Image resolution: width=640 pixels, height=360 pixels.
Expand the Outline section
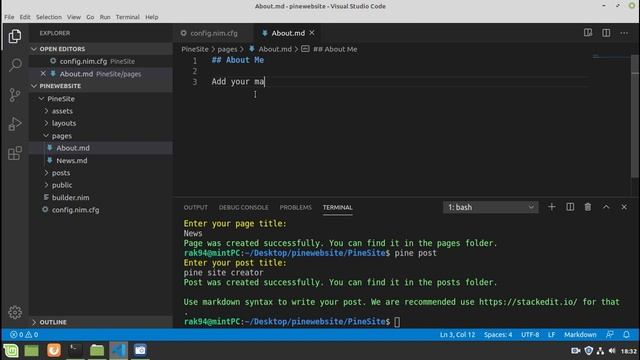pos(100,322)
